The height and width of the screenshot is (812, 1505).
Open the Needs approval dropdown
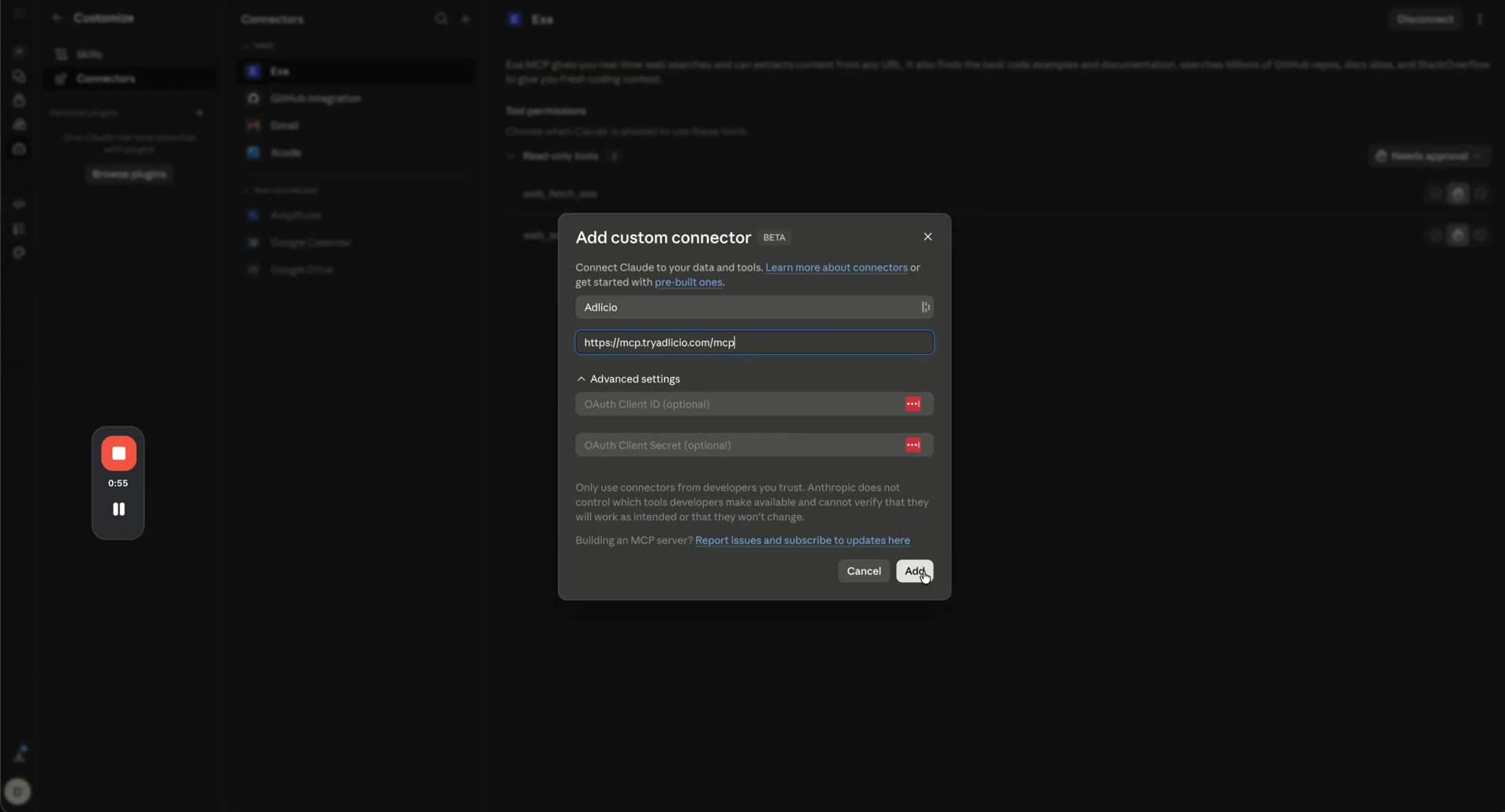1429,156
